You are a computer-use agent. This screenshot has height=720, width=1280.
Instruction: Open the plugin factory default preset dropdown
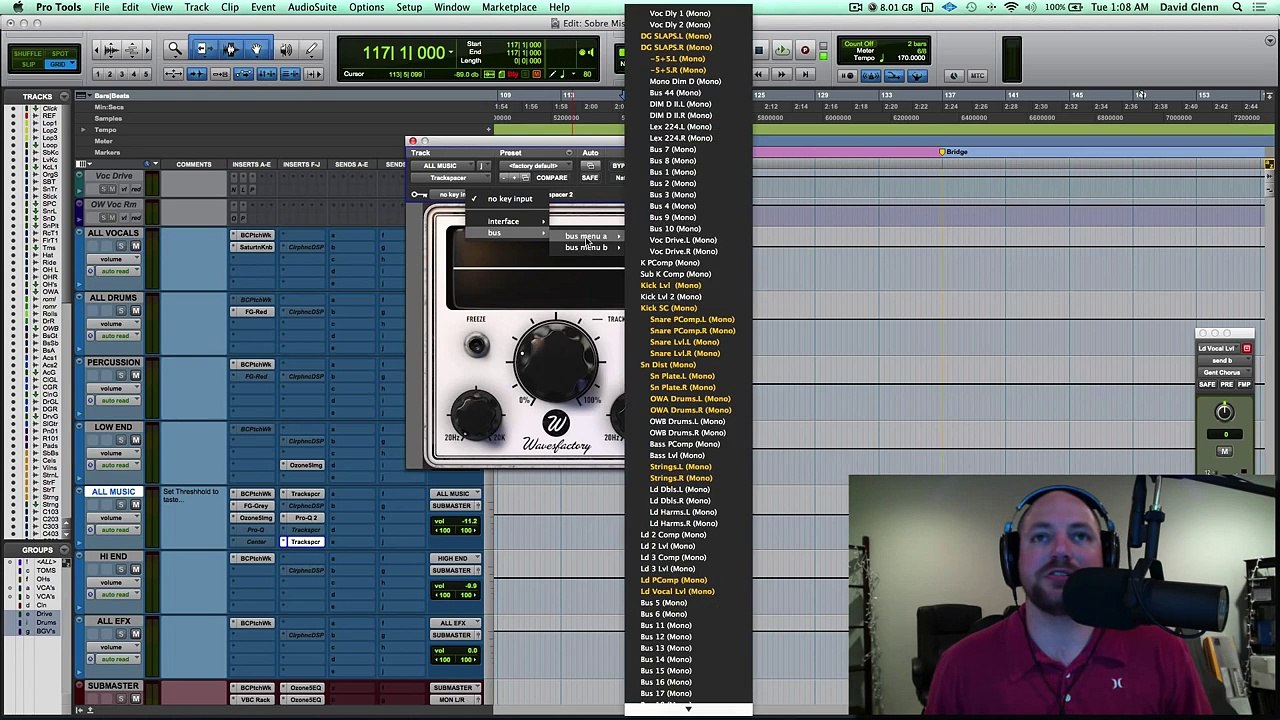(x=534, y=165)
